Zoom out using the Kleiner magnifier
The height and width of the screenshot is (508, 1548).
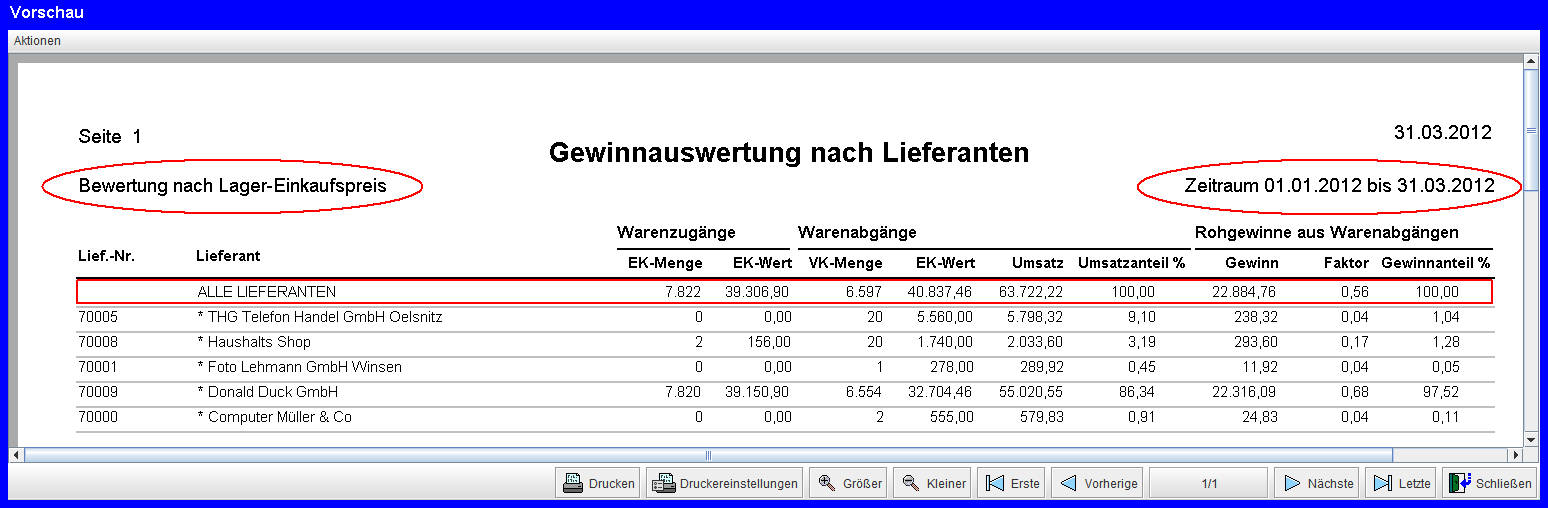[932, 483]
